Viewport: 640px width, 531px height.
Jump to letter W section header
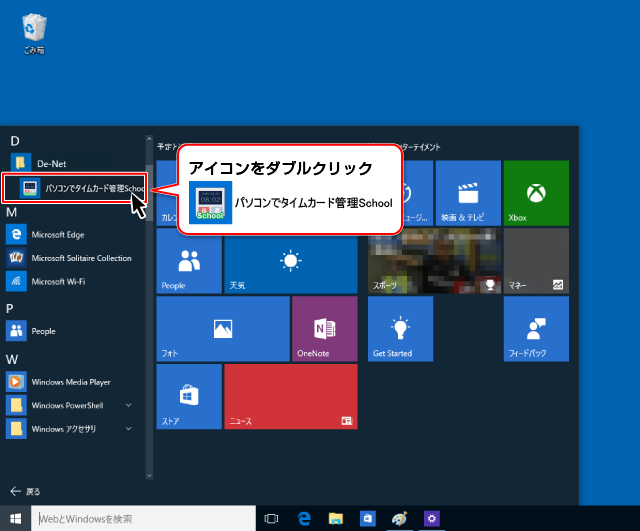(12, 360)
